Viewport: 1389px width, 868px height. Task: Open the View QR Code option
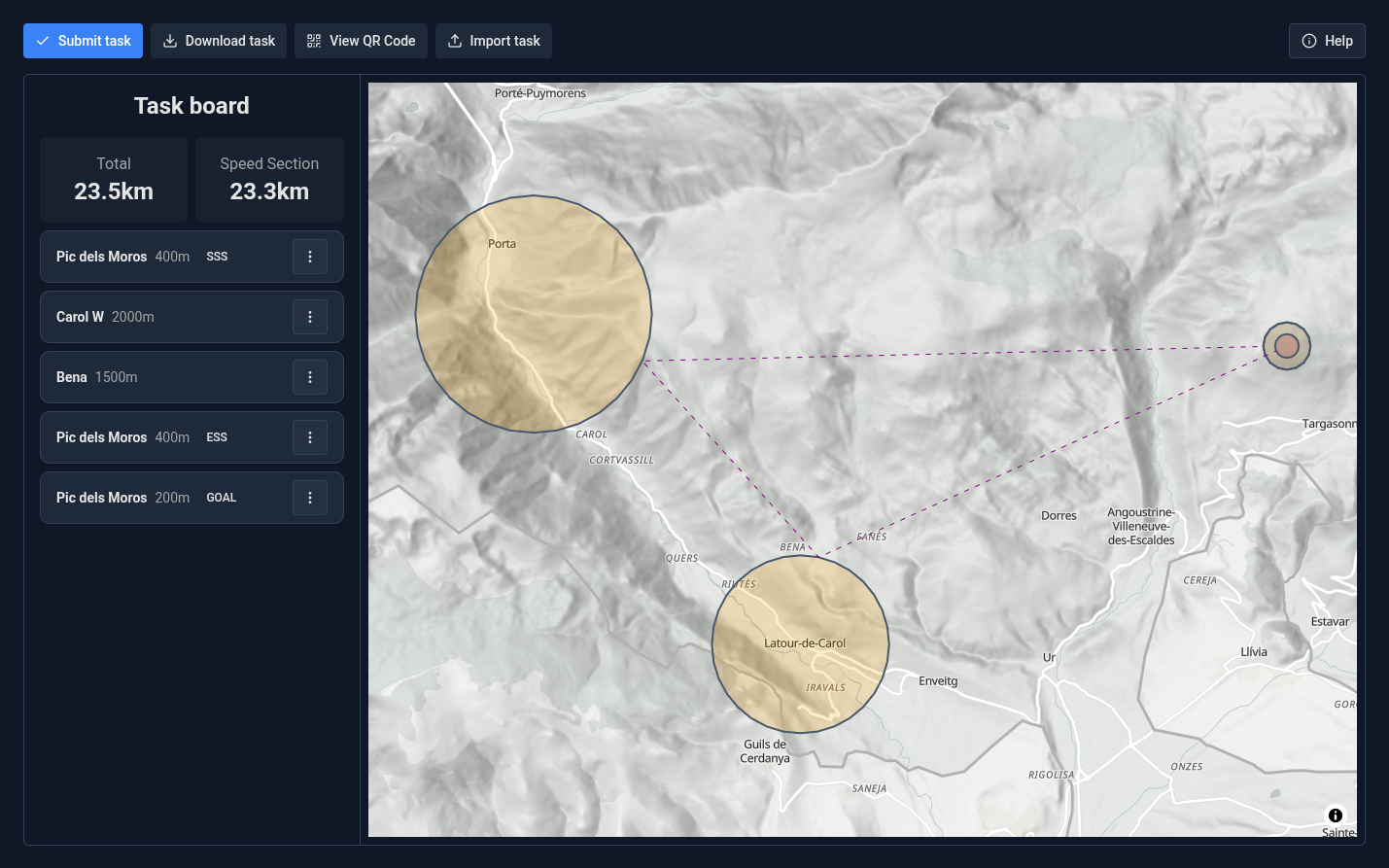tap(361, 41)
